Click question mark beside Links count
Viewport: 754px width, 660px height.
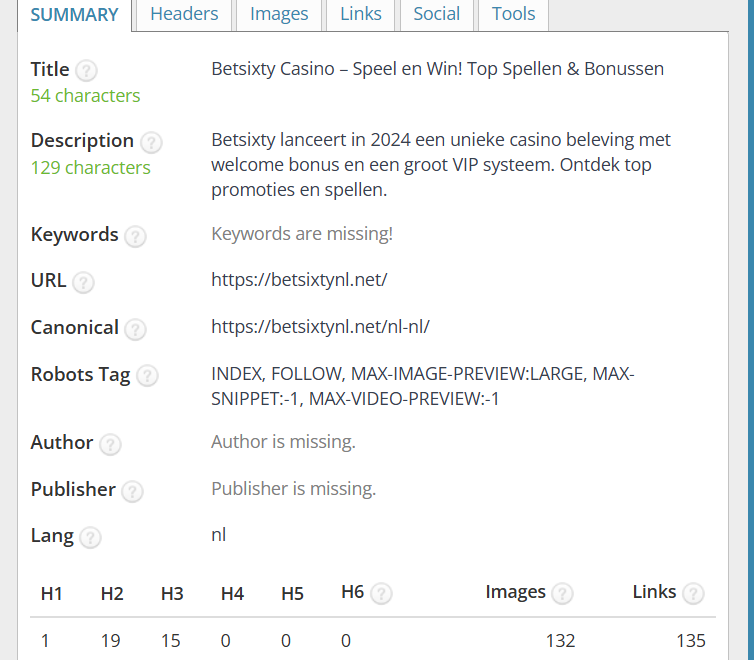point(693,593)
